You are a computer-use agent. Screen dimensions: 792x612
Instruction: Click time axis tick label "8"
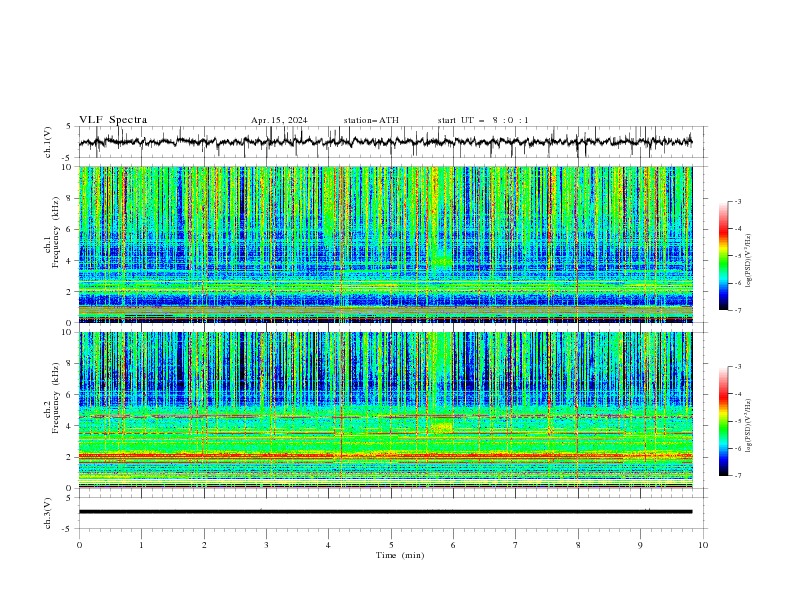coord(578,545)
